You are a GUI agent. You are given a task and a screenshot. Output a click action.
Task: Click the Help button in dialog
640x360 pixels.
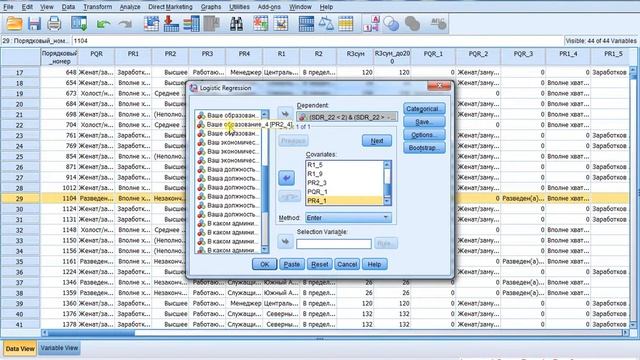tap(374, 264)
